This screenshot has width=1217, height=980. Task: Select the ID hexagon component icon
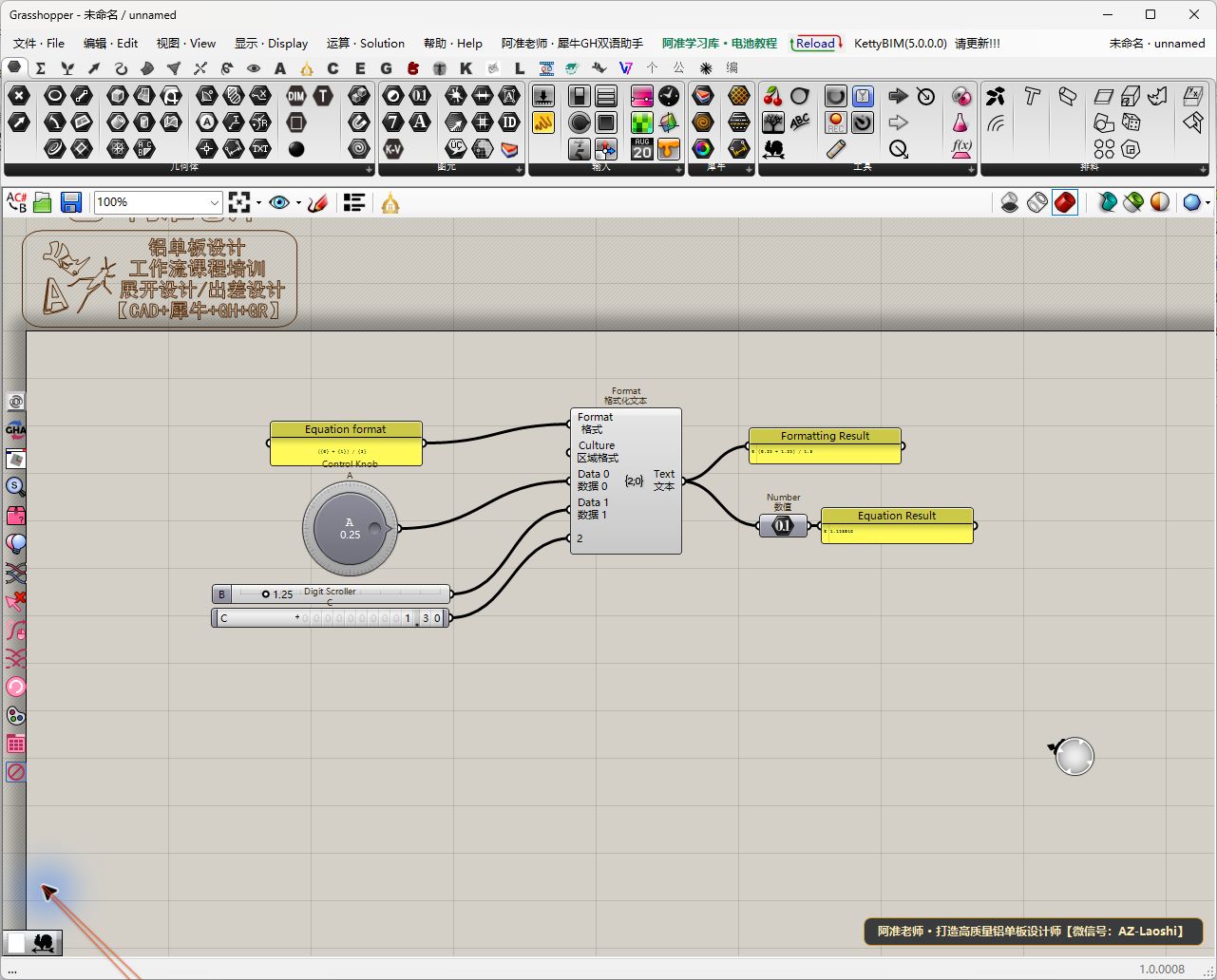[510, 122]
